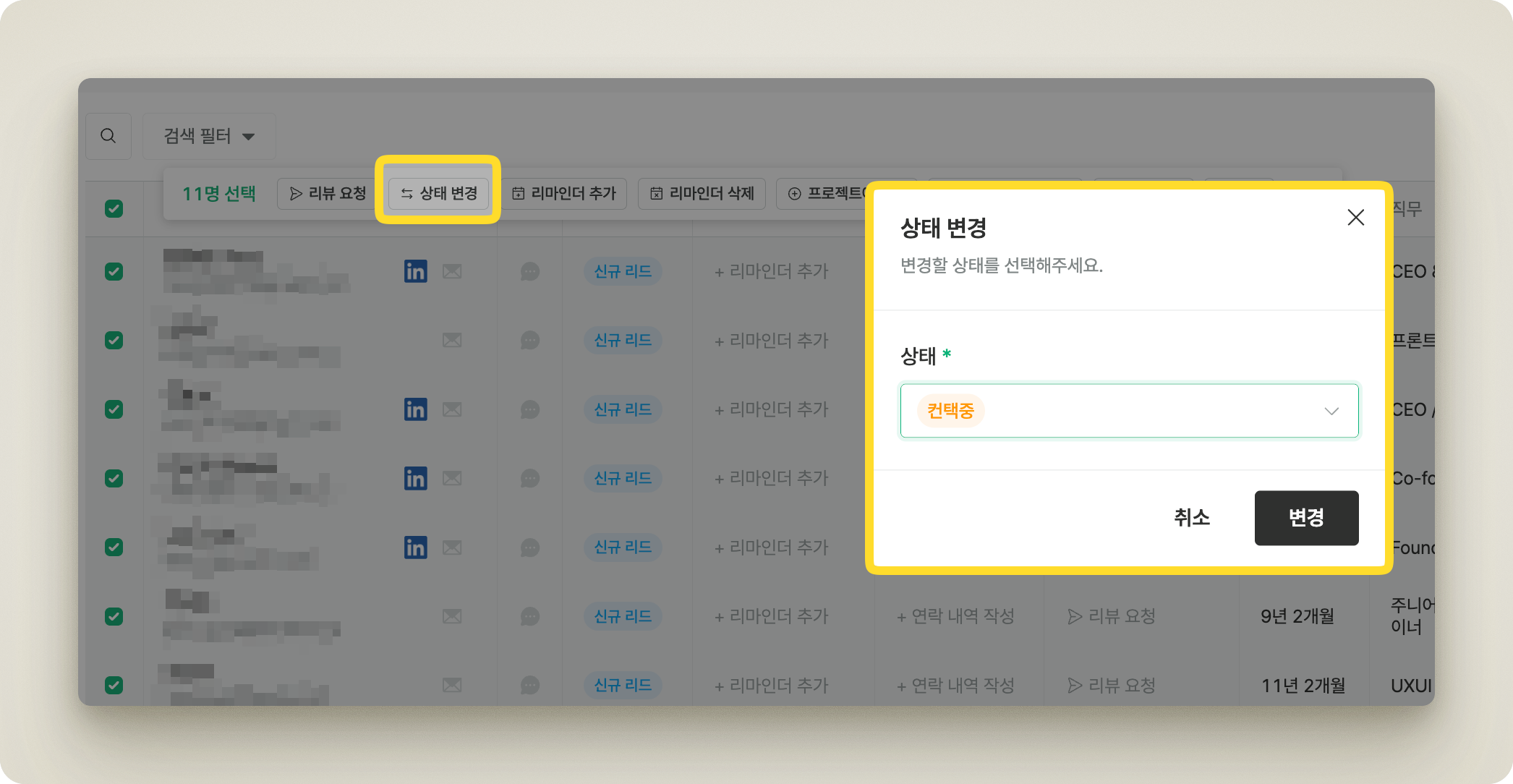Toggle the select-all header checkbox

point(114,208)
